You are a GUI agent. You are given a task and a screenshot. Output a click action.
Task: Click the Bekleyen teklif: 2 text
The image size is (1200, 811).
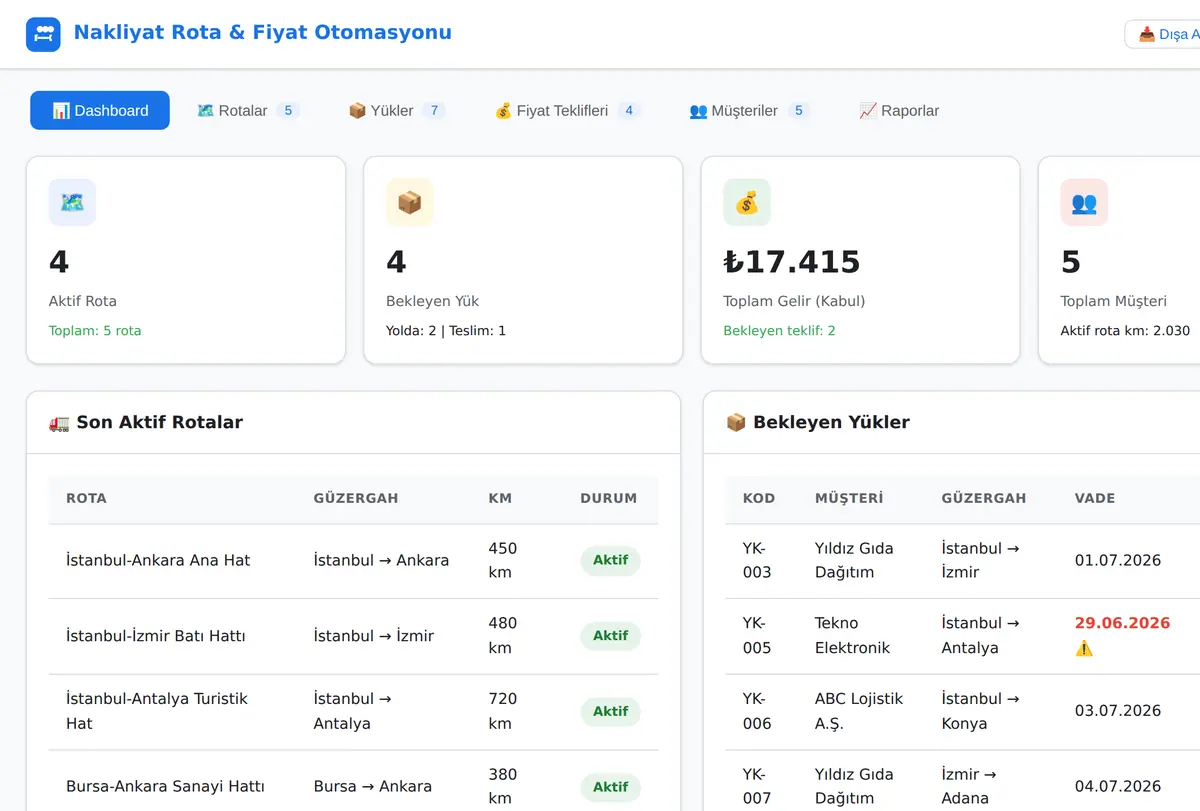pos(779,331)
